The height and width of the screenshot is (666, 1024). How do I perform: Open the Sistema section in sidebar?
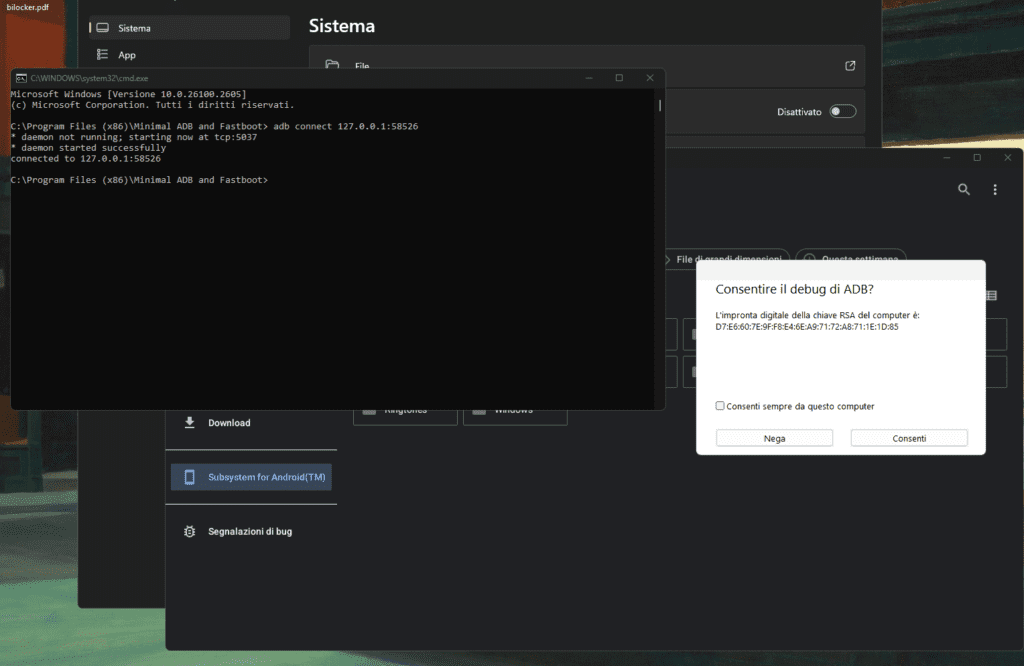(x=134, y=28)
